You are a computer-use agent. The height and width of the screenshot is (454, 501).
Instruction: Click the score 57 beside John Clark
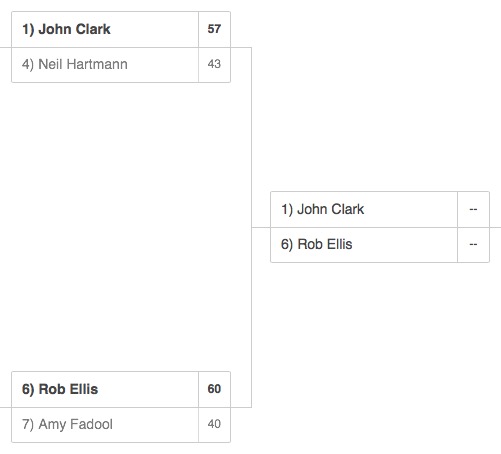point(214,29)
